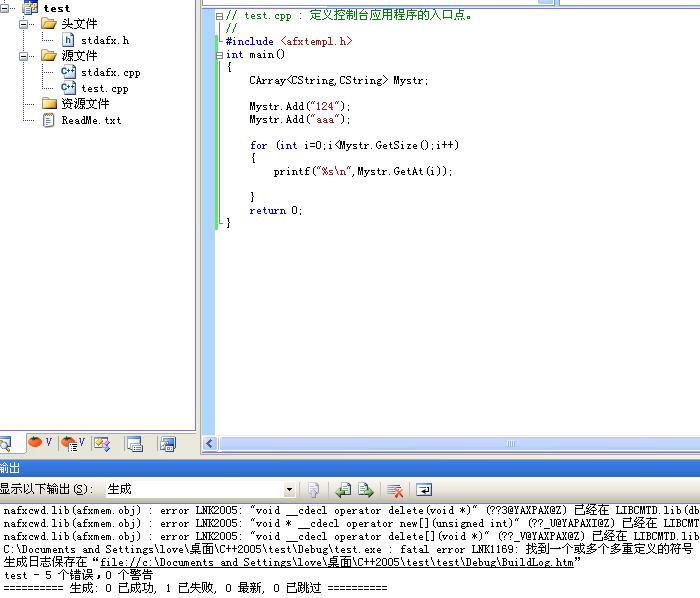700x598 pixels.
Task: Click the fatal error LNK1169 line
Action: point(348,549)
